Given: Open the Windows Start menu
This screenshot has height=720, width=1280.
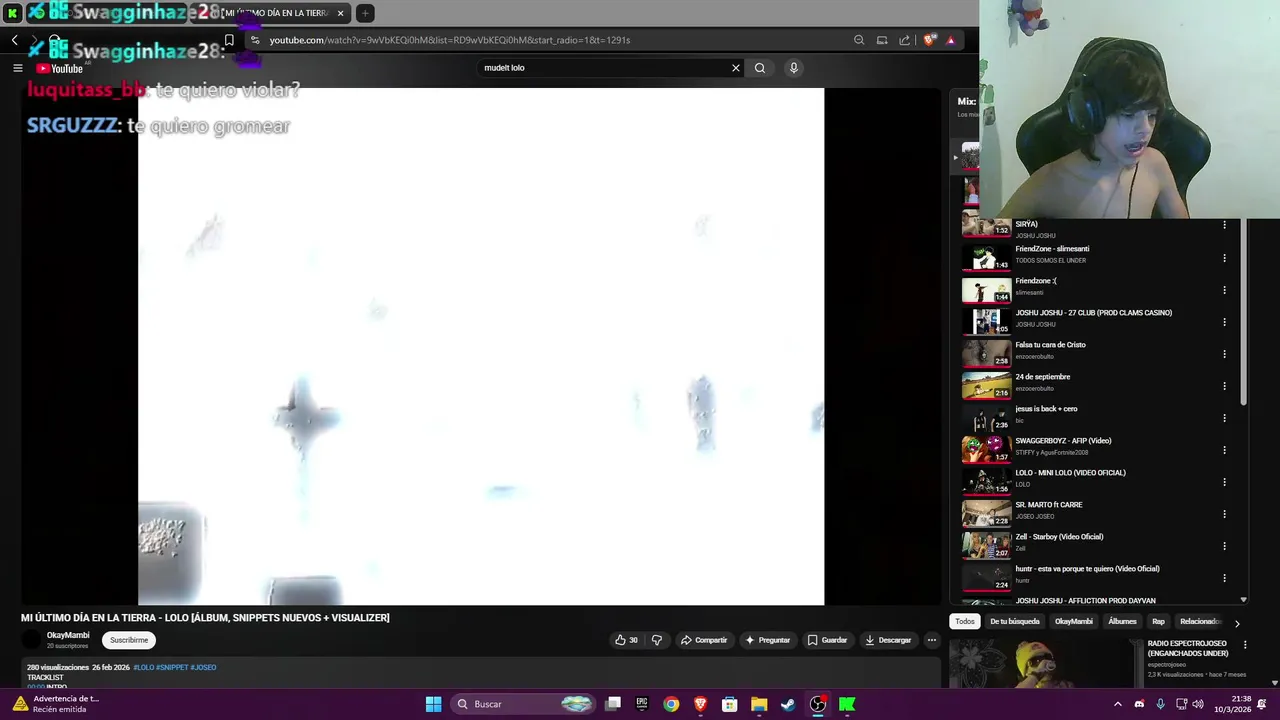Looking at the screenshot, I should tap(433, 704).
